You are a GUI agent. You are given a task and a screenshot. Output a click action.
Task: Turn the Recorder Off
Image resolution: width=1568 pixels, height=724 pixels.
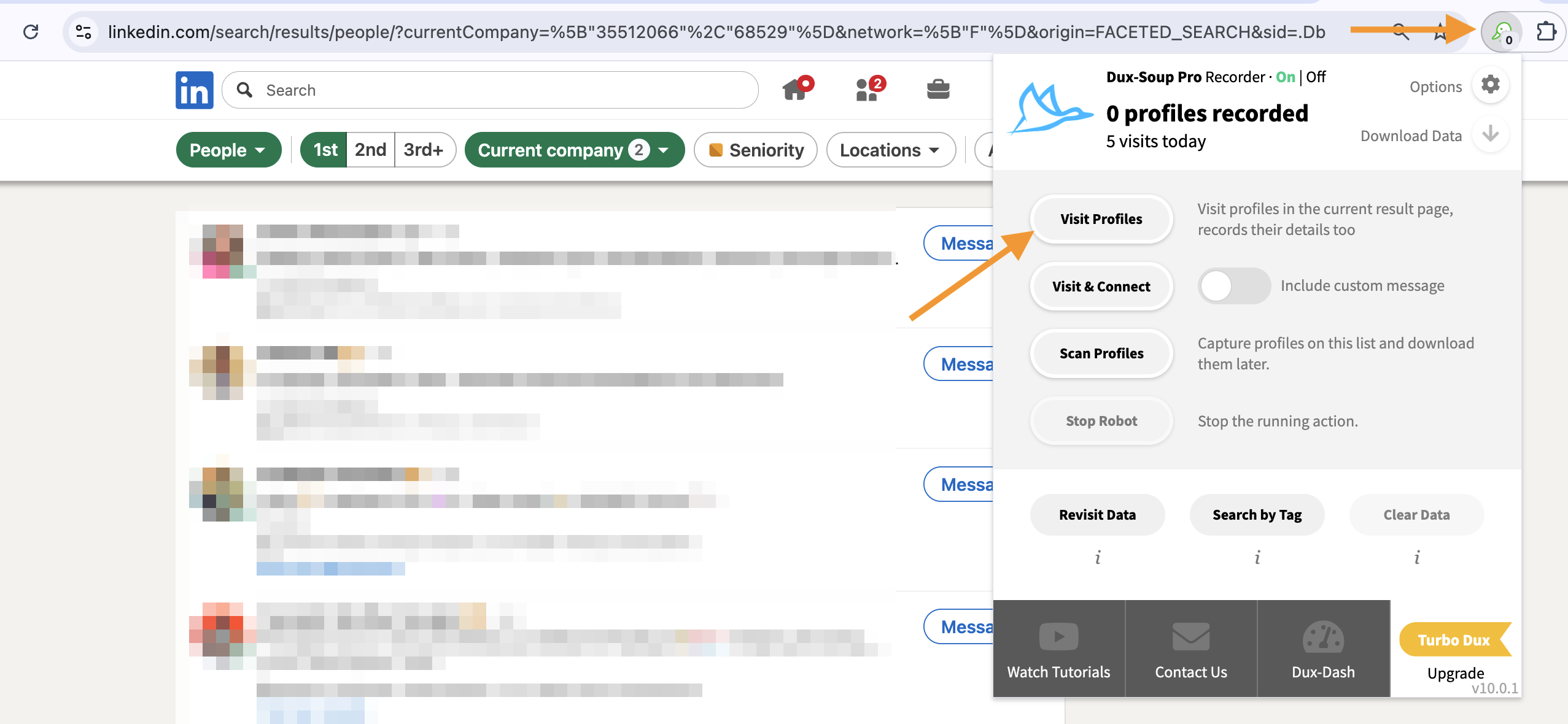click(x=1316, y=77)
